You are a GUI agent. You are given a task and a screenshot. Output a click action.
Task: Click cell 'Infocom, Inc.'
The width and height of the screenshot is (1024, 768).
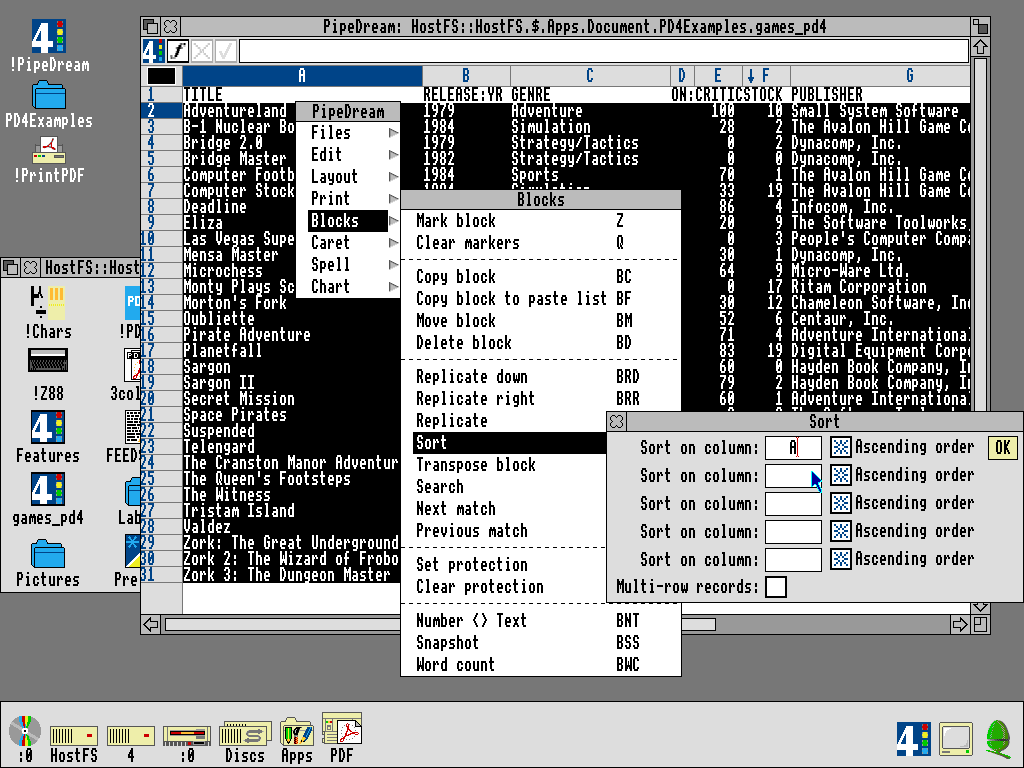tap(841, 207)
